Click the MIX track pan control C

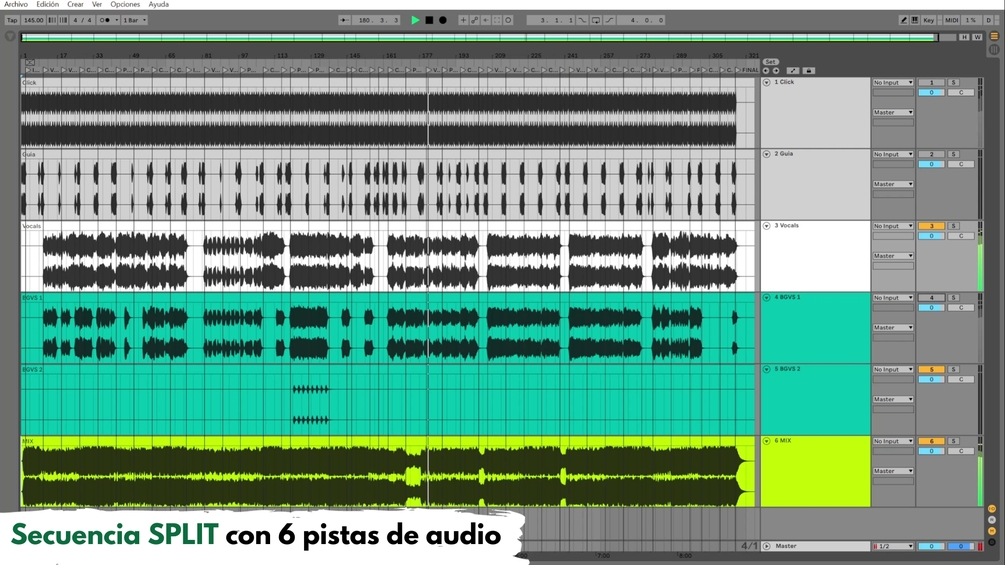(961, 452)
